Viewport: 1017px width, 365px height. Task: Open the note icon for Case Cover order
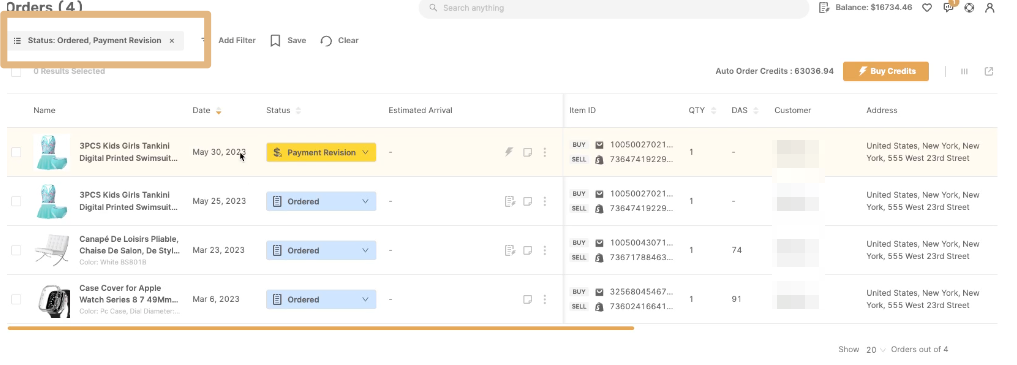point(528,300)
